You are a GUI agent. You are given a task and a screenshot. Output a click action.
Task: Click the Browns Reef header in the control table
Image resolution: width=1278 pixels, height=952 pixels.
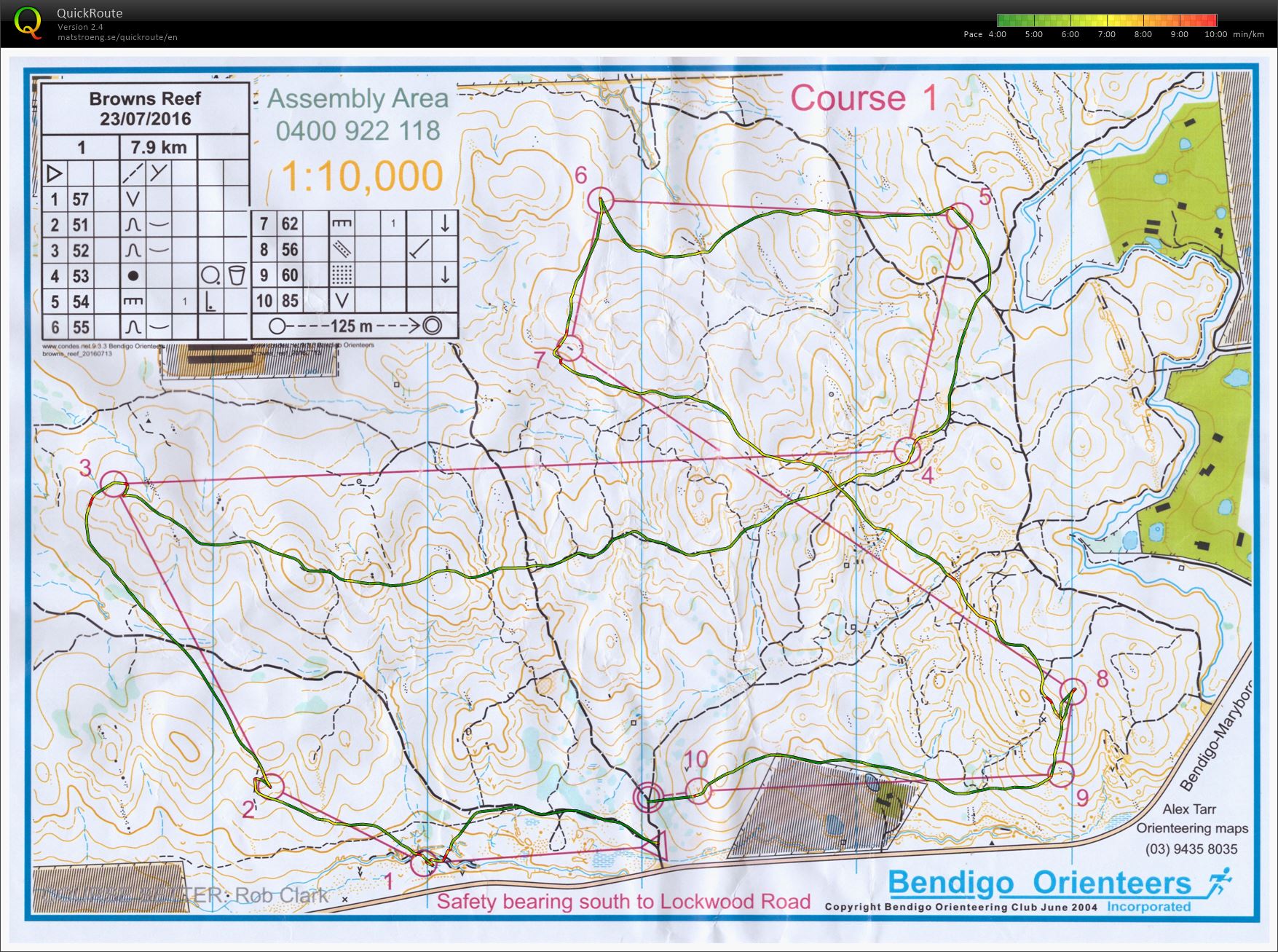coord(145,109)
